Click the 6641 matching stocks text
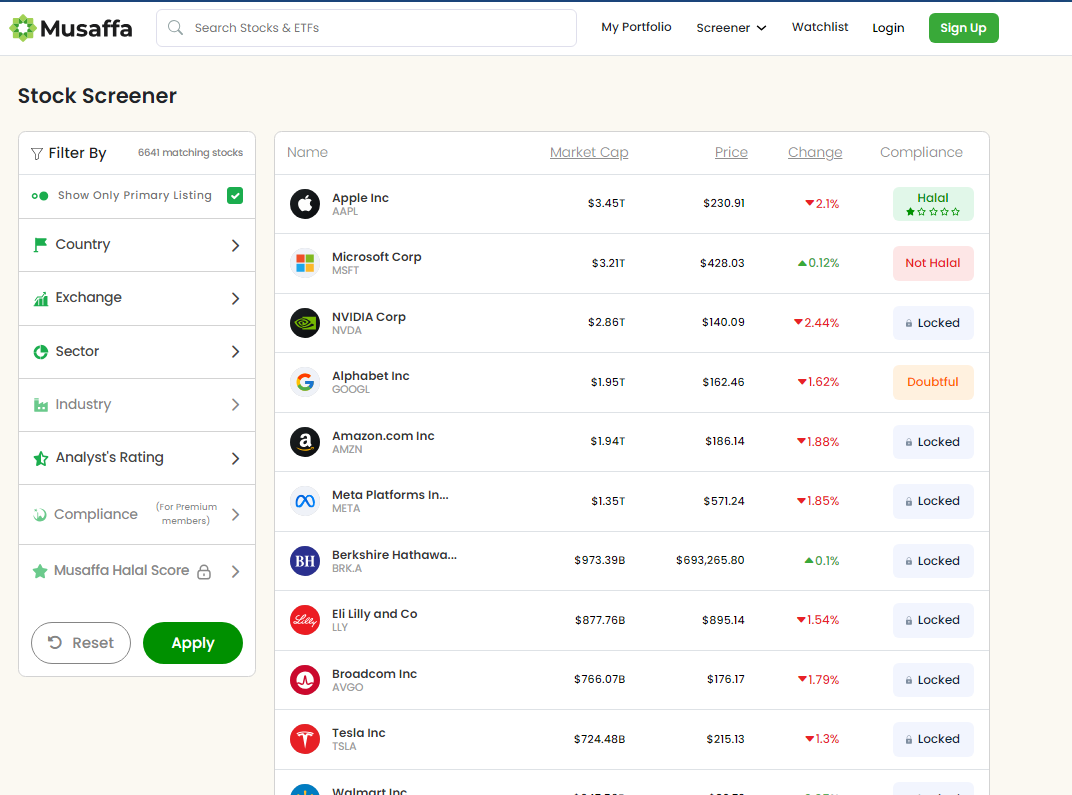Viewport: 1072px width, 795px height. pos(190,152)
